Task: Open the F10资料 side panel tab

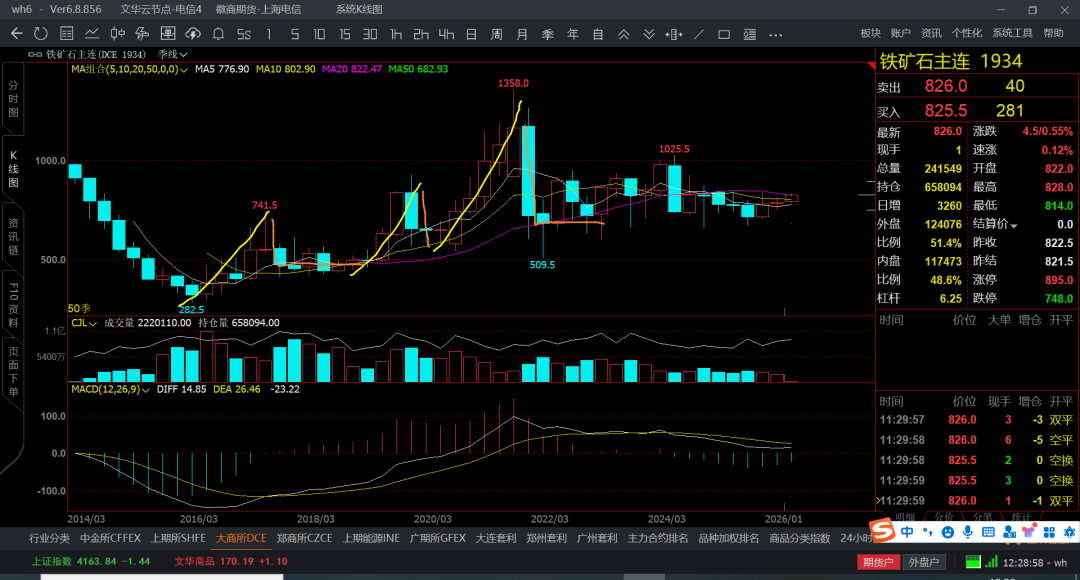Action: click(x=13, y=300)
